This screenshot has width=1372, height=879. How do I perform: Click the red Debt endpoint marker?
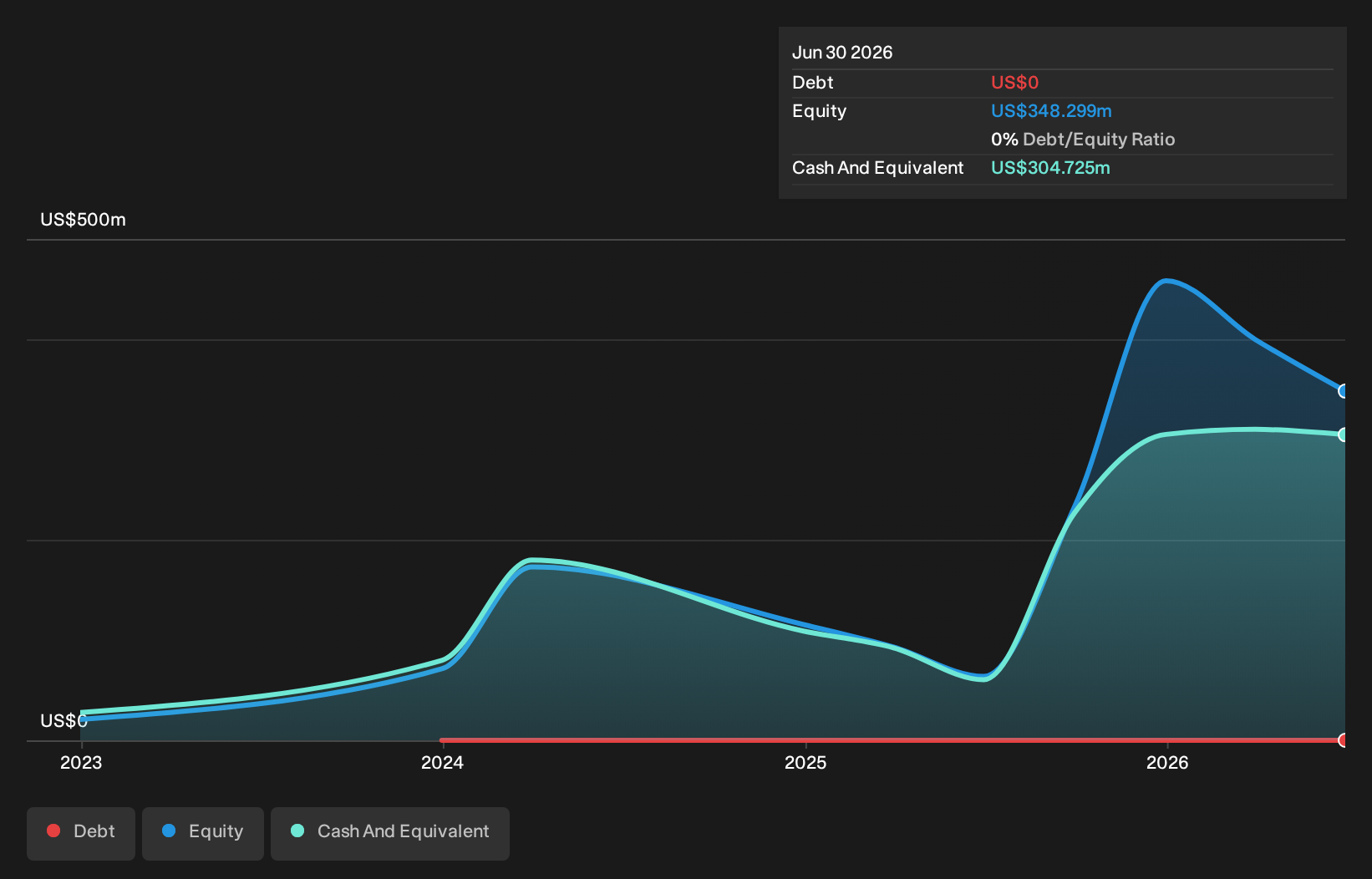[x=1344, y=740]
